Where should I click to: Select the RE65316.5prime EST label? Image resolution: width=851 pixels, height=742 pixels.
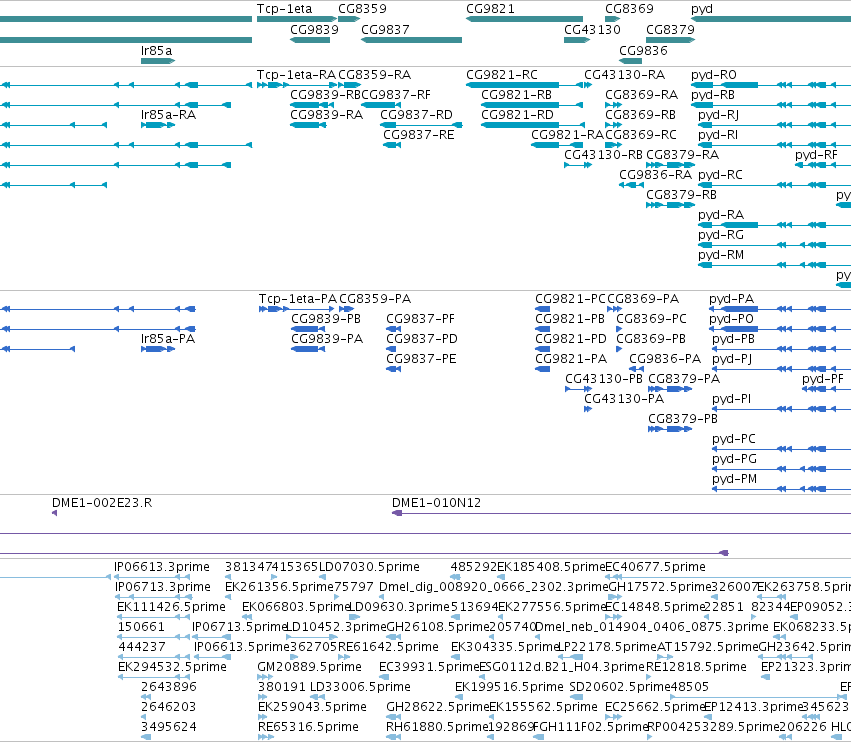pos(308,727)
